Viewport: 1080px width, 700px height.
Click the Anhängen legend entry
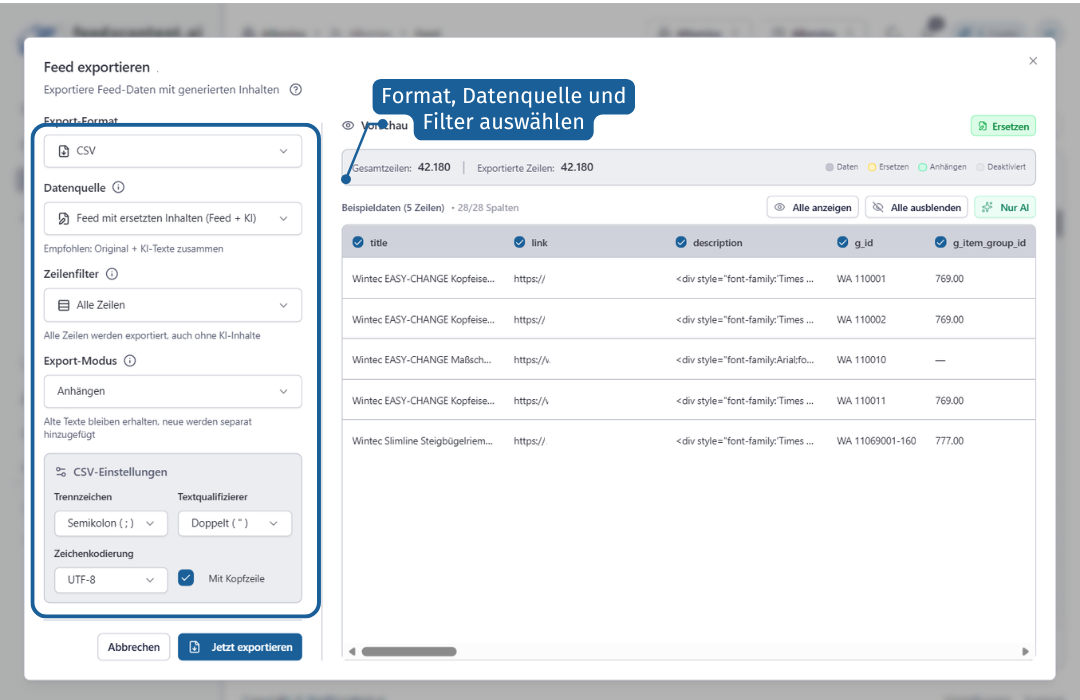942,167
